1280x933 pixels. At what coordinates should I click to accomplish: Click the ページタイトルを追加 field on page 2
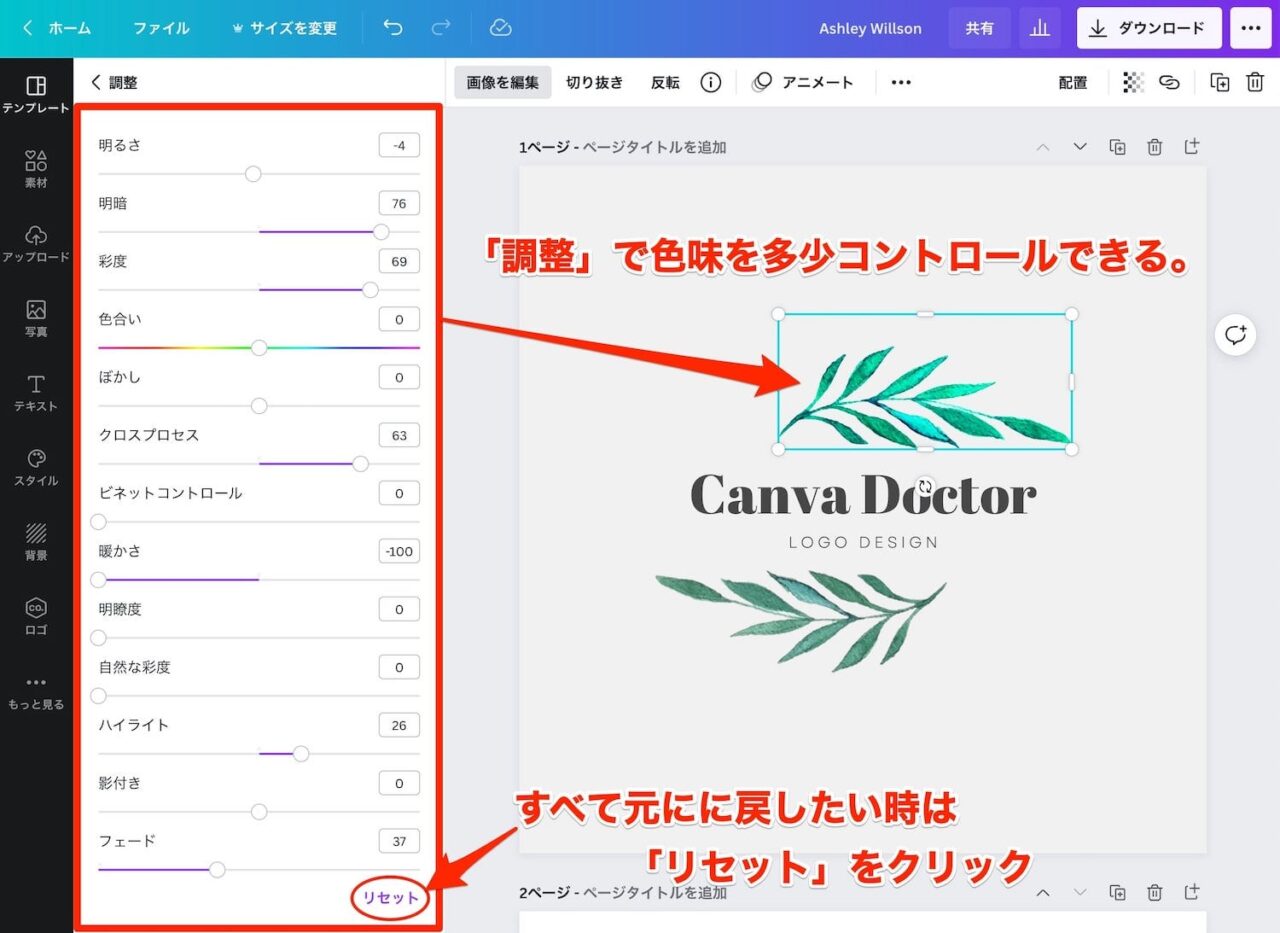coord(655,892)
